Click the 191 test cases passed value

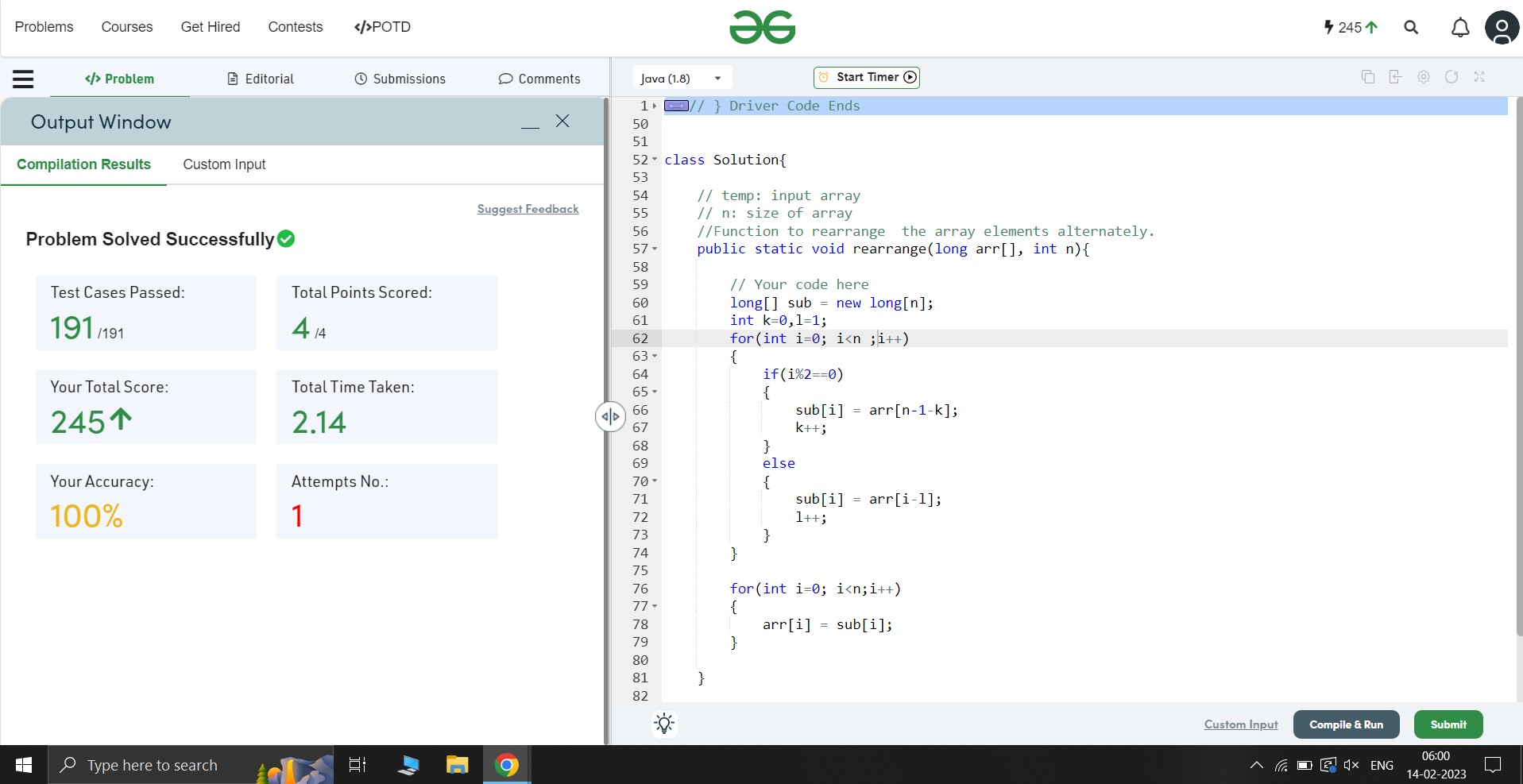[x=72, y=327]
